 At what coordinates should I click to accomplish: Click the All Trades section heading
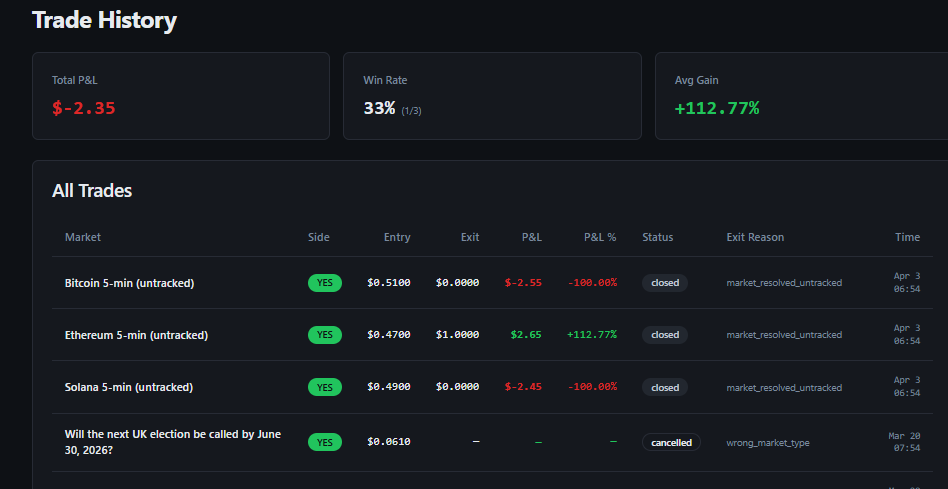tap(92, 191)
